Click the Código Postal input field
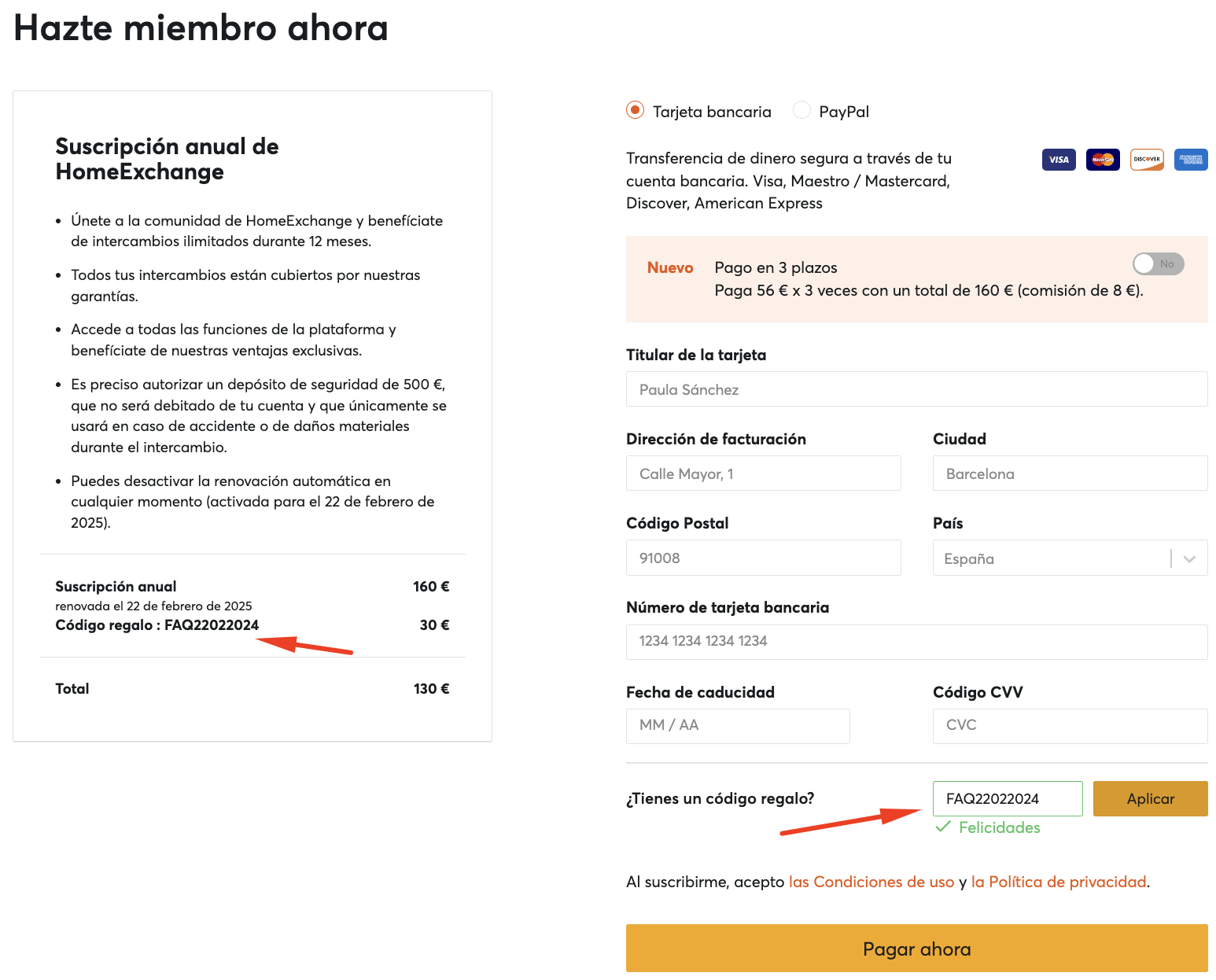 (763, 558)
